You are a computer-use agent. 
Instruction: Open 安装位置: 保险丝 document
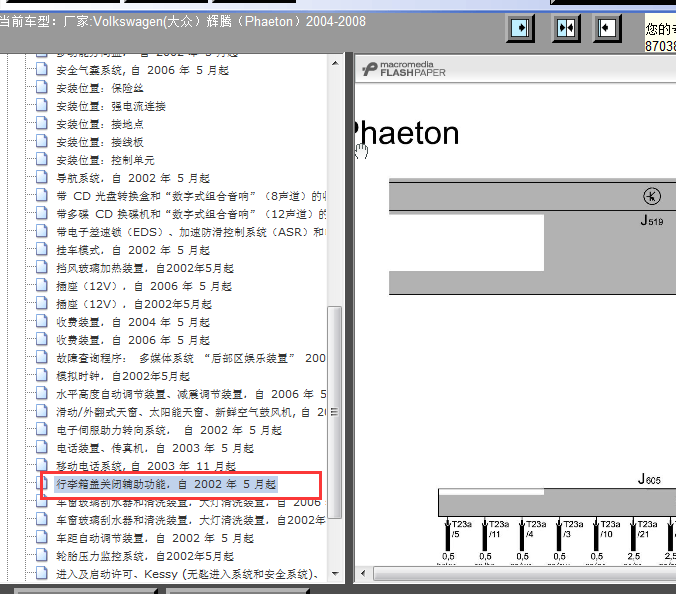100,88
